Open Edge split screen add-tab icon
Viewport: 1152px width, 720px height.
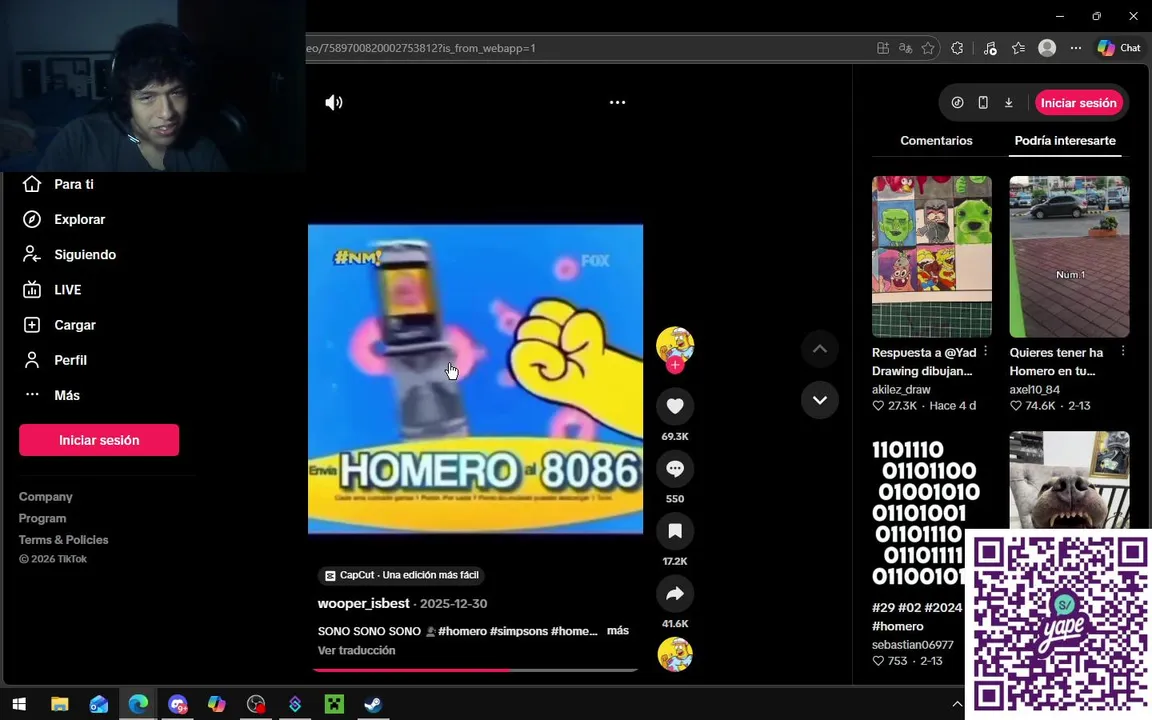tap(883, 48)
